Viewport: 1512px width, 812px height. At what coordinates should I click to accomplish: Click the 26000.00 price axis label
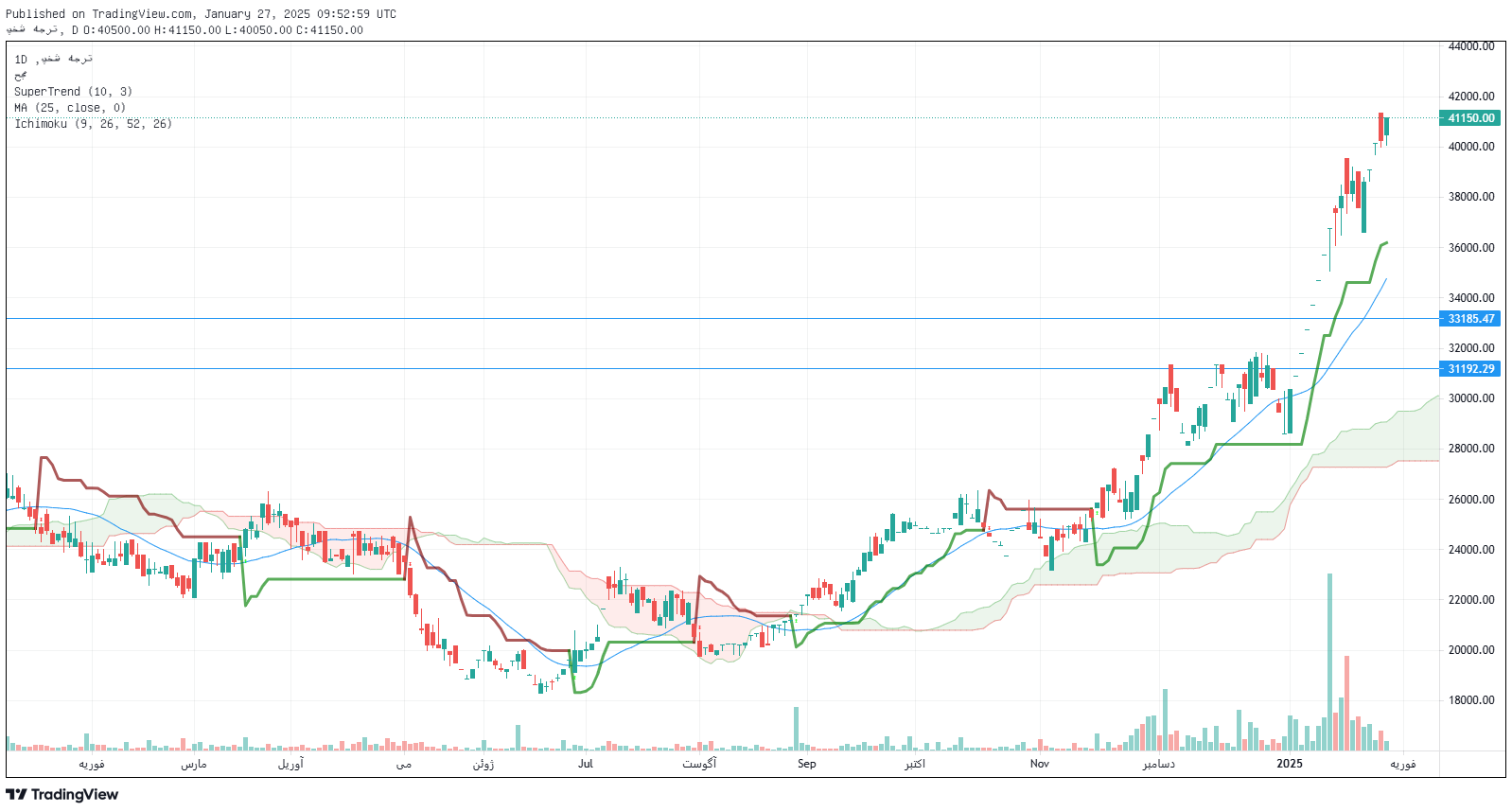[1471, 500]
